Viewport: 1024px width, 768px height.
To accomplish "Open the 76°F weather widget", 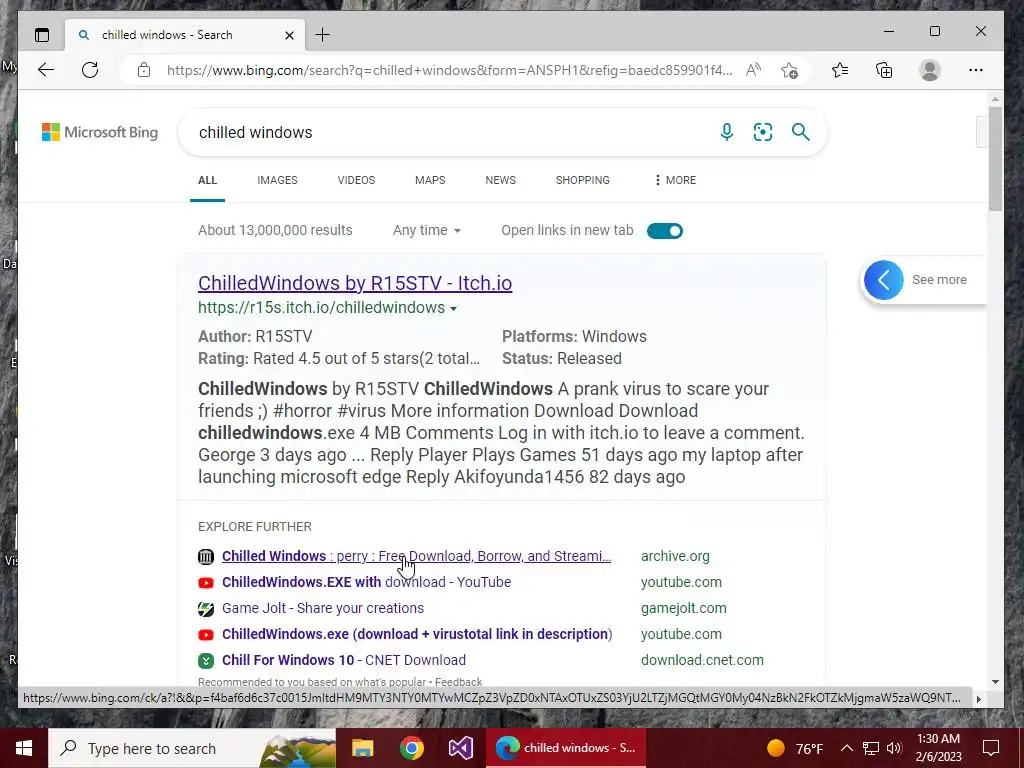I will [796, 748].
